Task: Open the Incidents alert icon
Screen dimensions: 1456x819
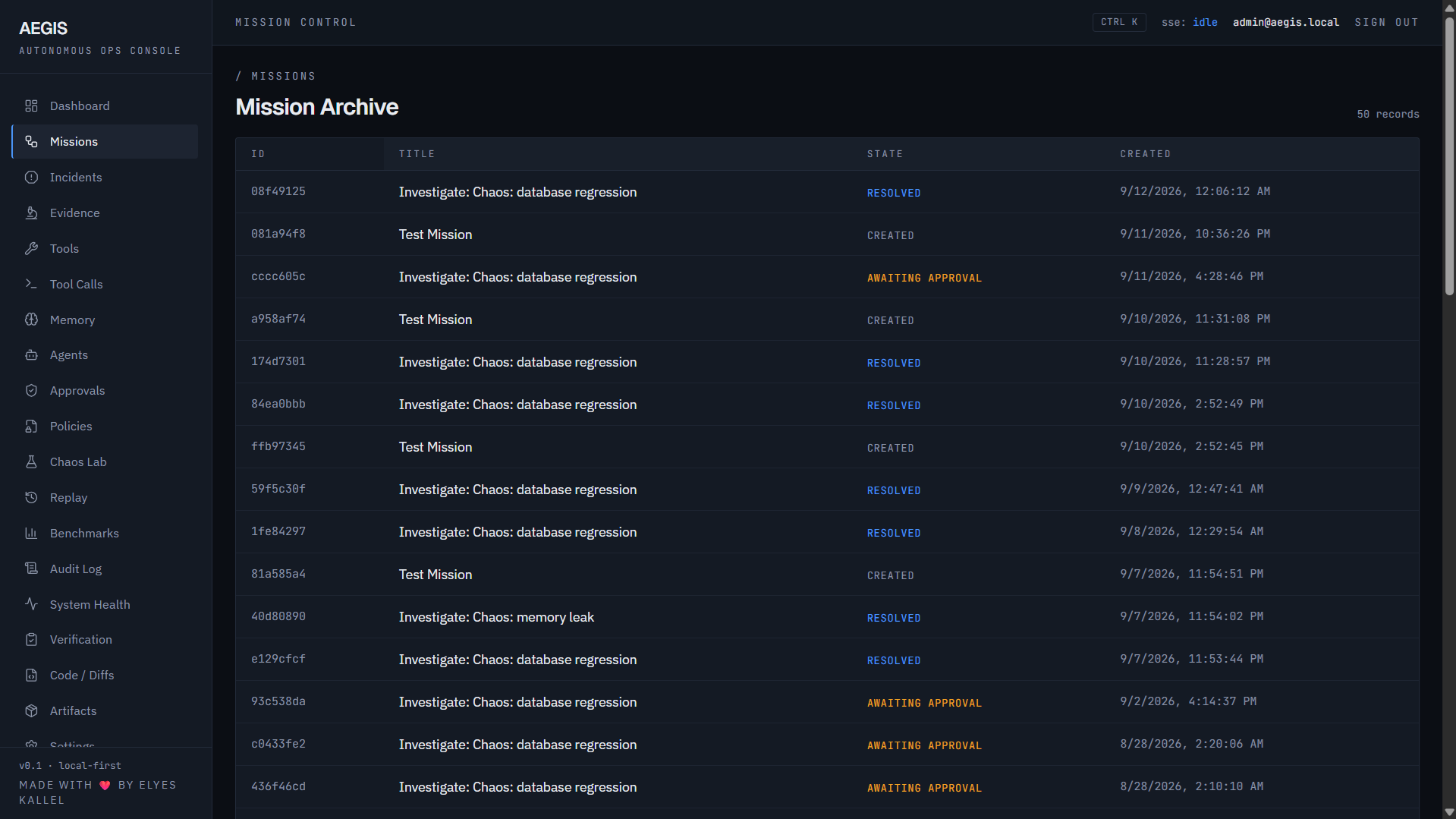Action: tap(31, 178)
